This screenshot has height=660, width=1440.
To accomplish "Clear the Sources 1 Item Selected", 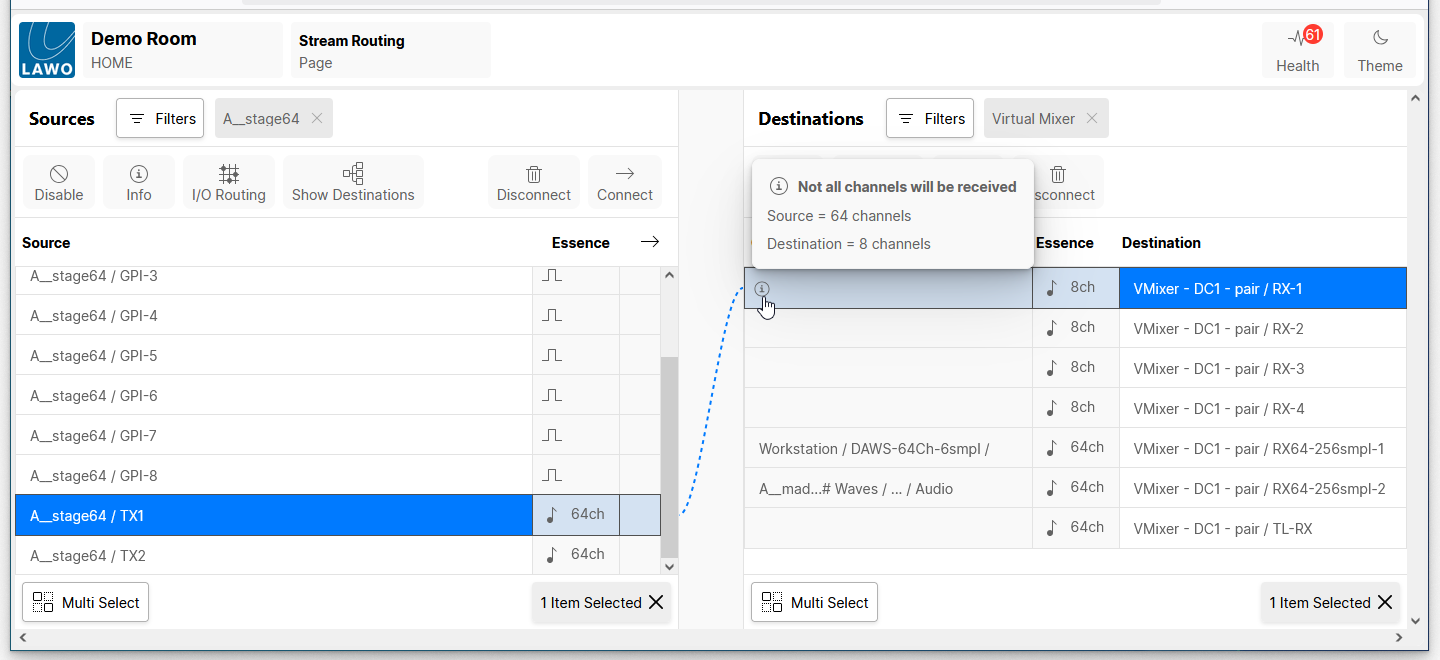I will [x=656, y=602].
